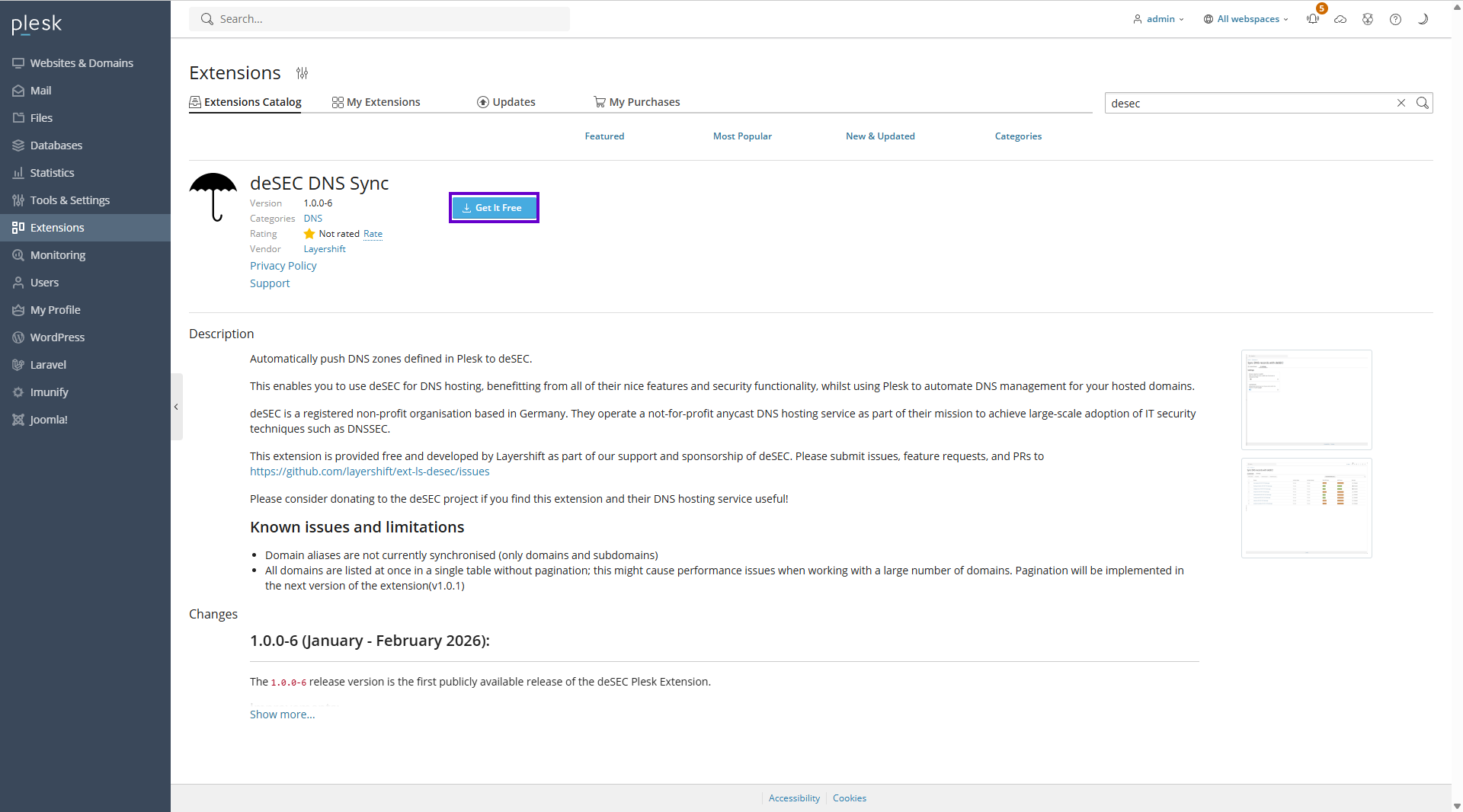This screenshot has width=1463, height=812.
Task: Collapse the left sidebar panel
Action: (176, 407)
